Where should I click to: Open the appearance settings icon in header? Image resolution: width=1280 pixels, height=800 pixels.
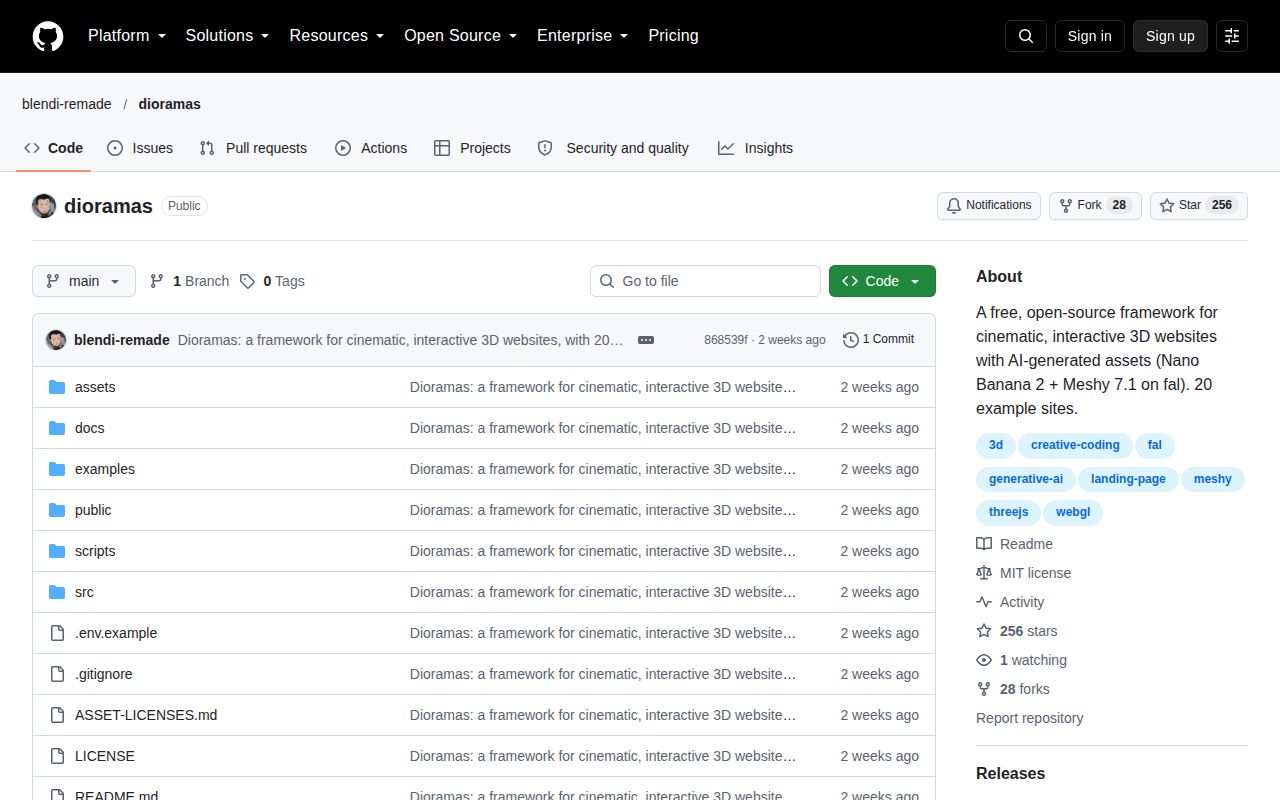(x=1232, y=36)
